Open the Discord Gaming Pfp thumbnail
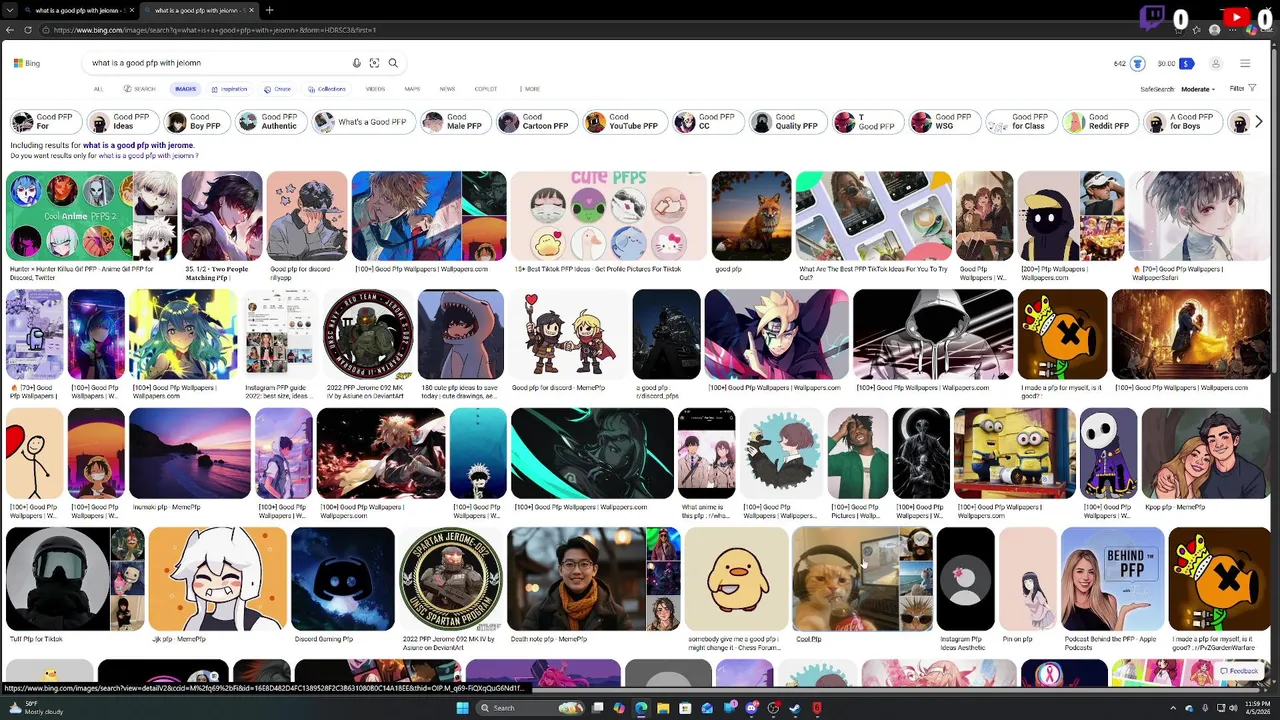This screenshot has width=1280, height=720. click(343, 579)
